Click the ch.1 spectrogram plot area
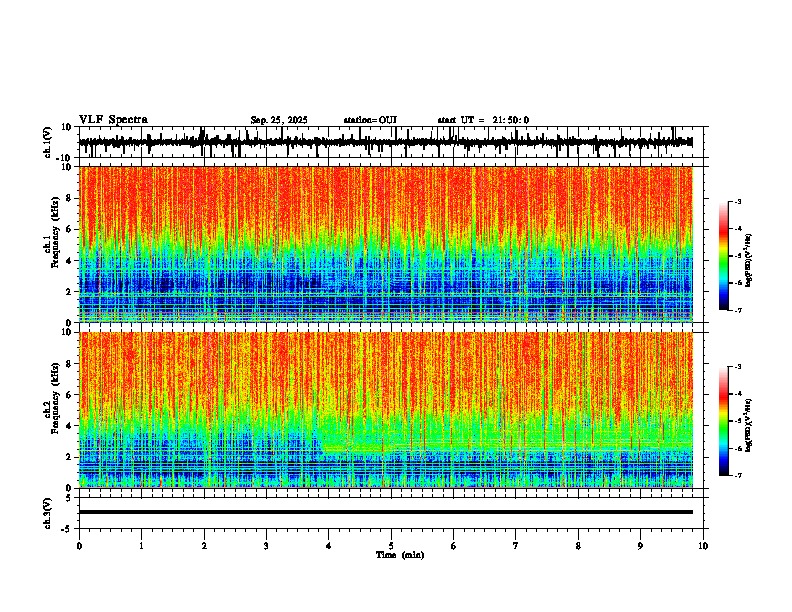Viewport: 792px width, 612px height. coord(386,244)
